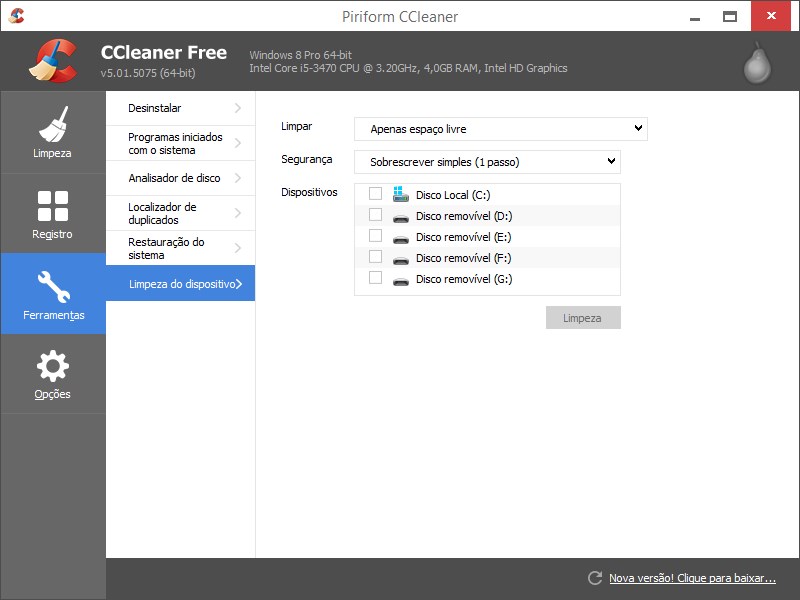This screenshot has width=800, height=600.
Task: Click the Nova versão download link
Action: point(692,578)
